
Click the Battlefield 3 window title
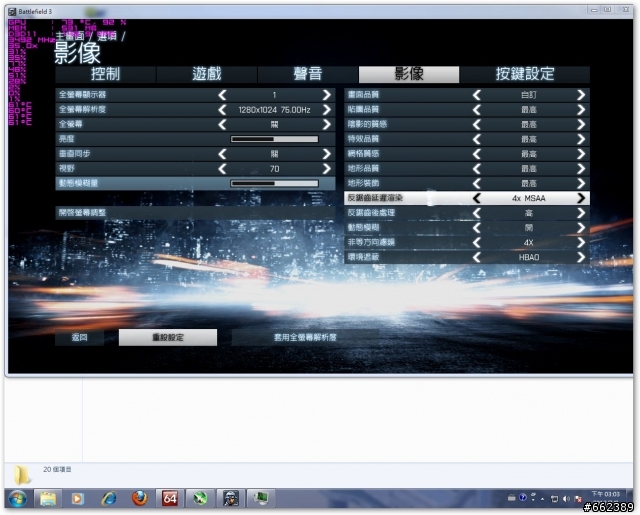pos(35,11)
